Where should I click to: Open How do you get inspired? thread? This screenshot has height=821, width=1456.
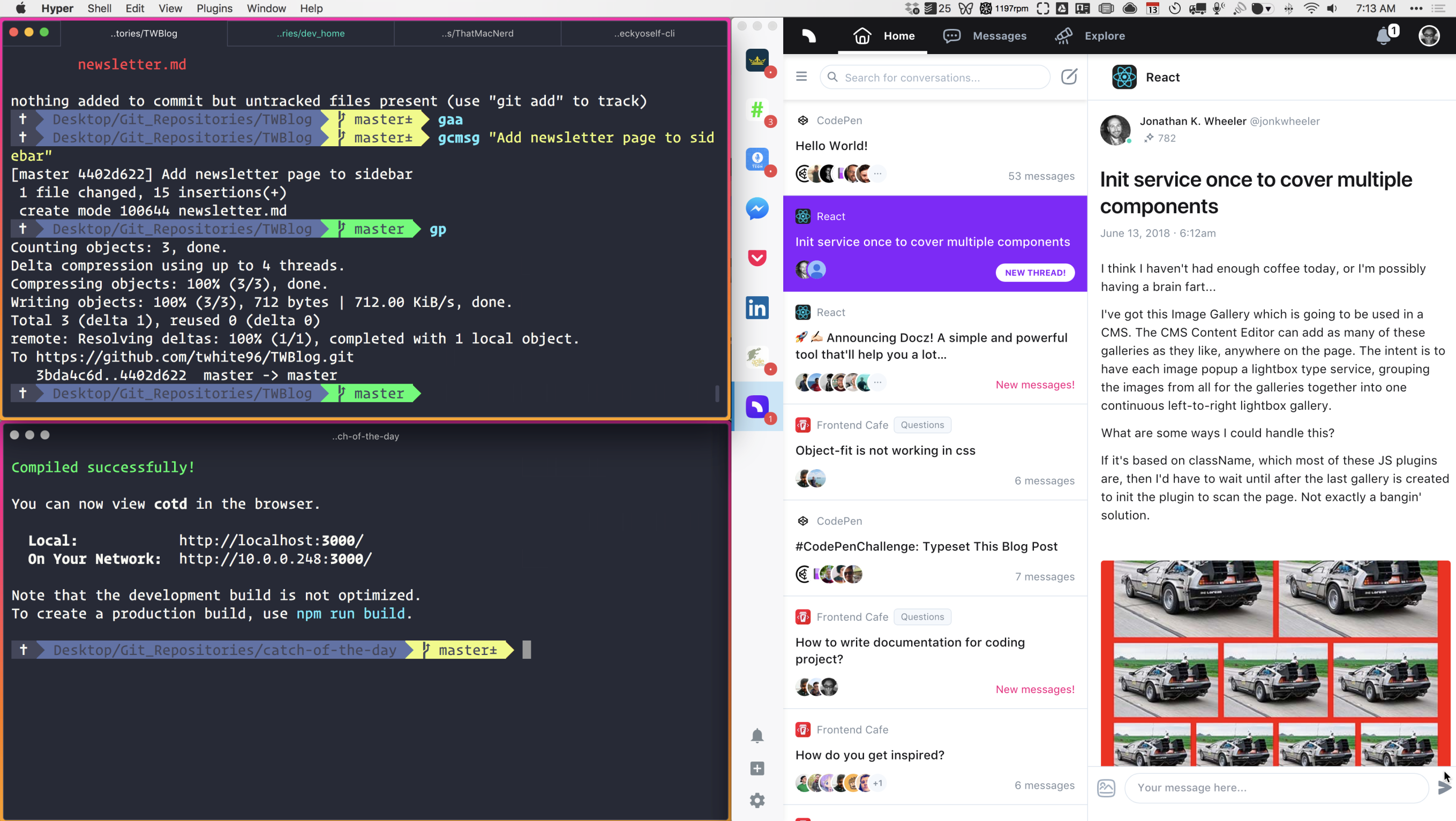click(x=935, y=757)
